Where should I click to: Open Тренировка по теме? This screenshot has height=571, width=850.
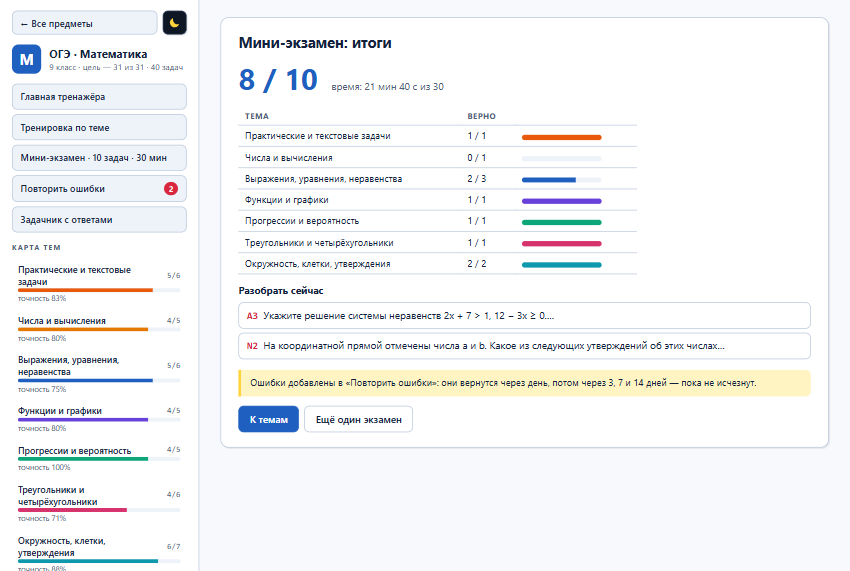coord(99,127)
